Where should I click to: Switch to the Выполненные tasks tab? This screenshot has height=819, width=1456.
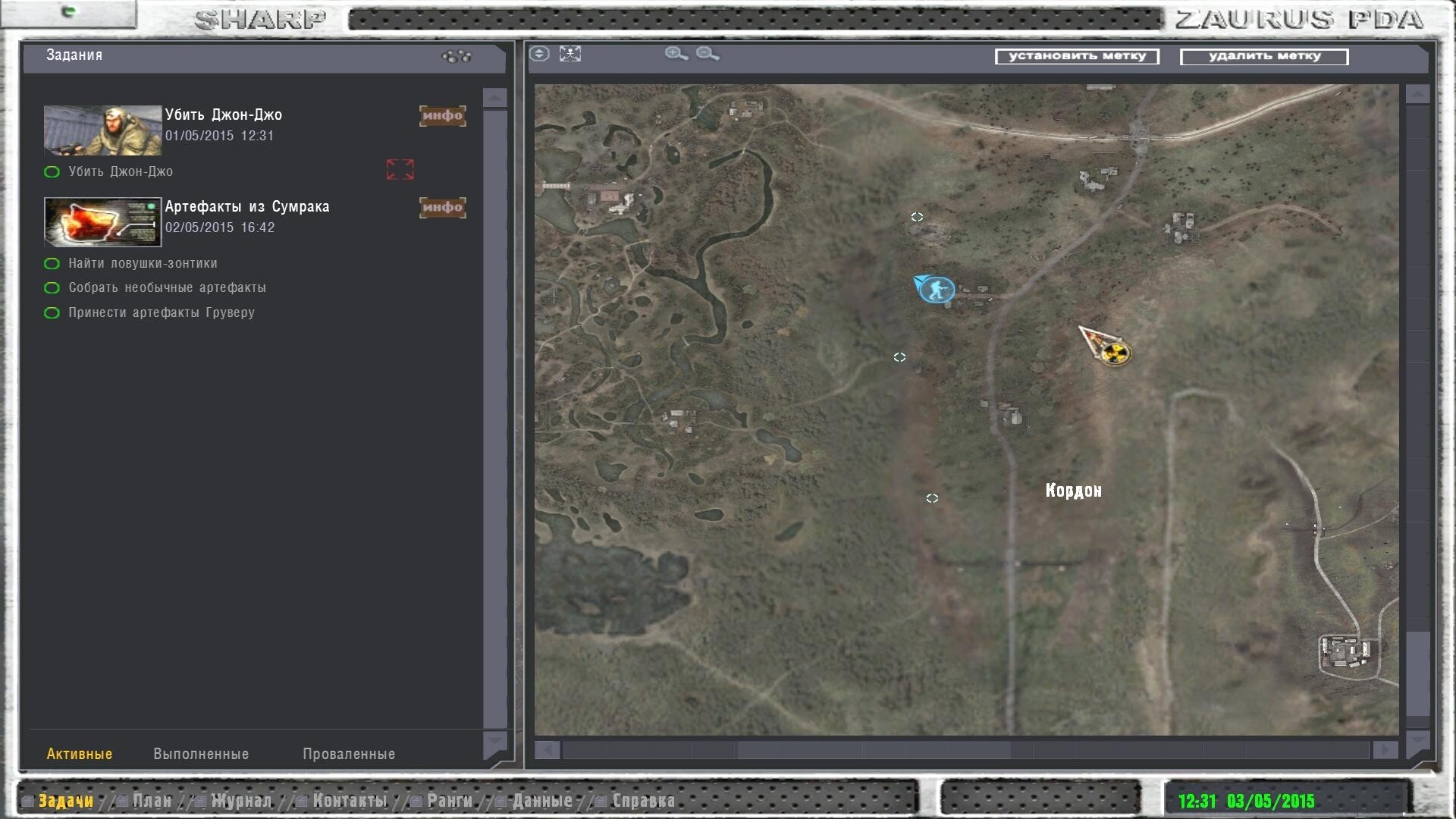[x=201, y=754]
